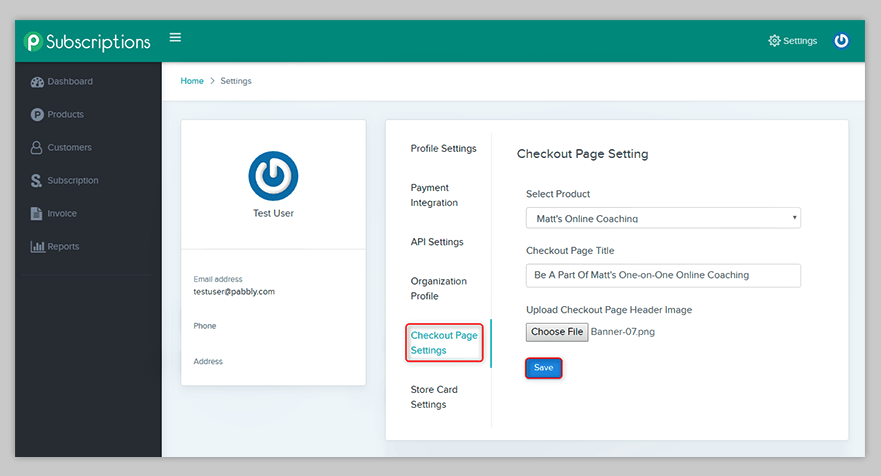
Task: Open the Store Card Settings tab
Action: pyautogui.click(x=434, y=397)
